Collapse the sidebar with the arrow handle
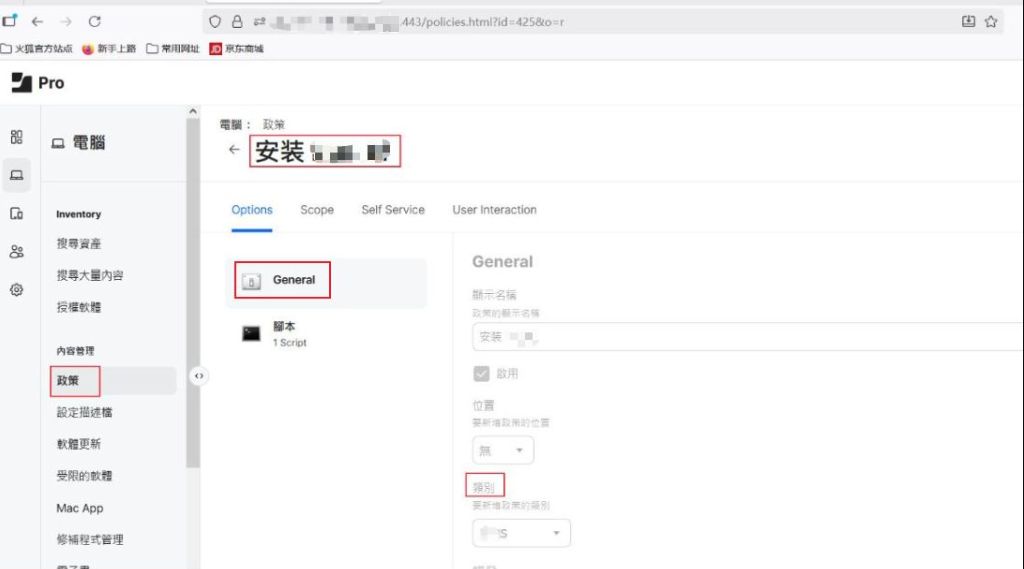 [199, 376]
